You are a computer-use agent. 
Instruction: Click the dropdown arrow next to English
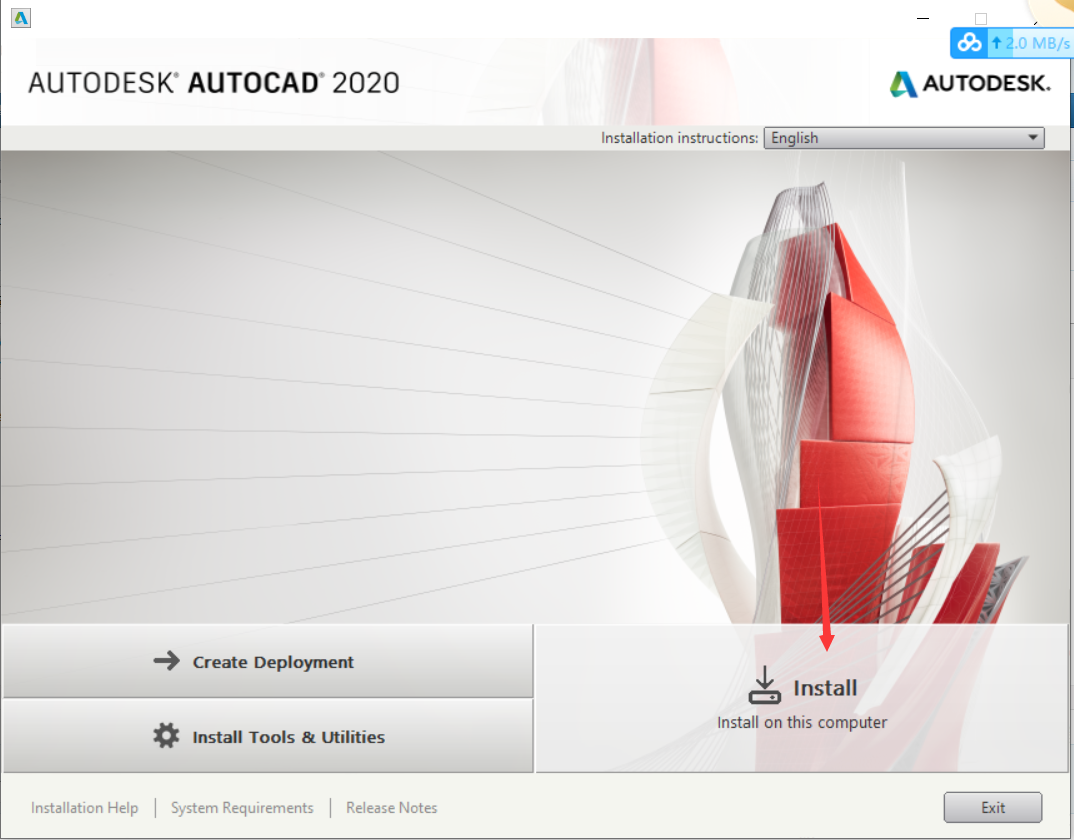(1032, 138)
